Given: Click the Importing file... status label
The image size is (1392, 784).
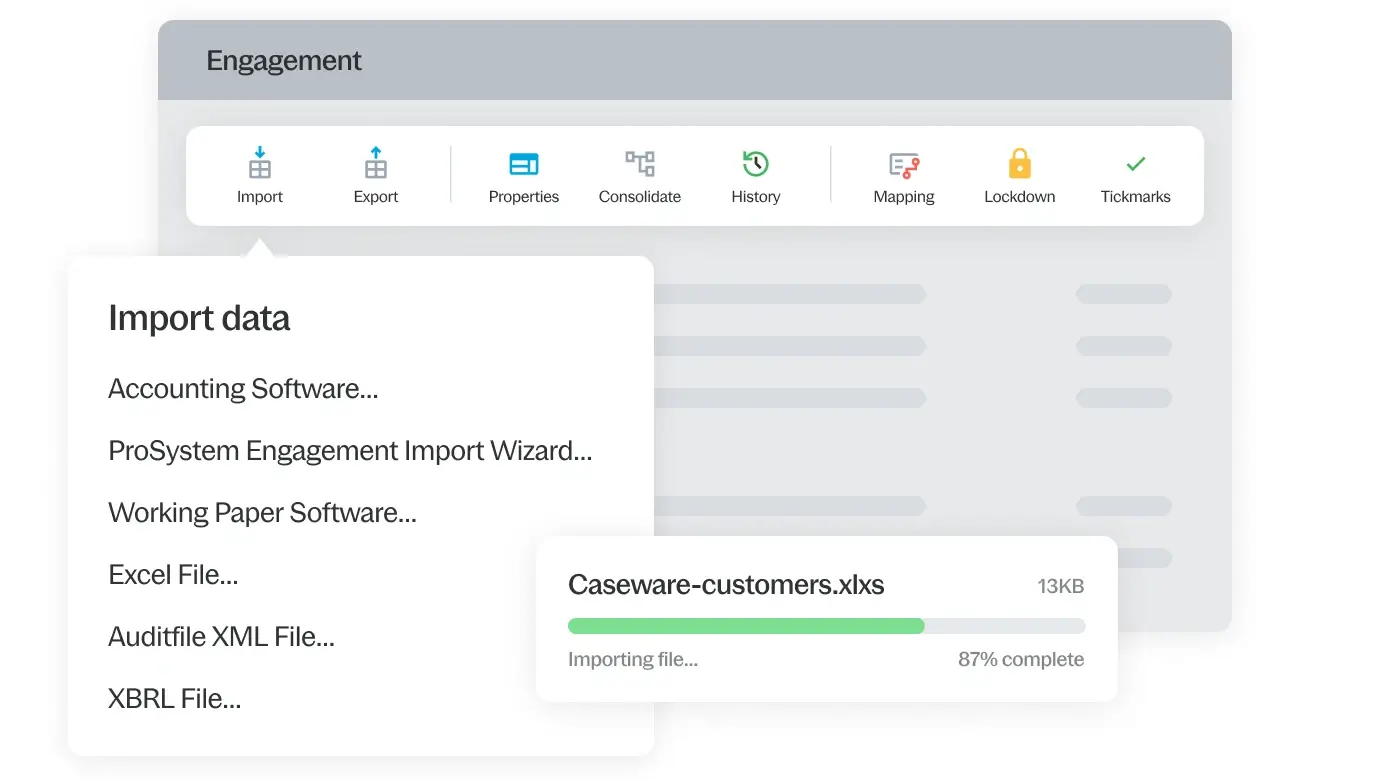Looking at the screenshot, I should pos(633,660).
